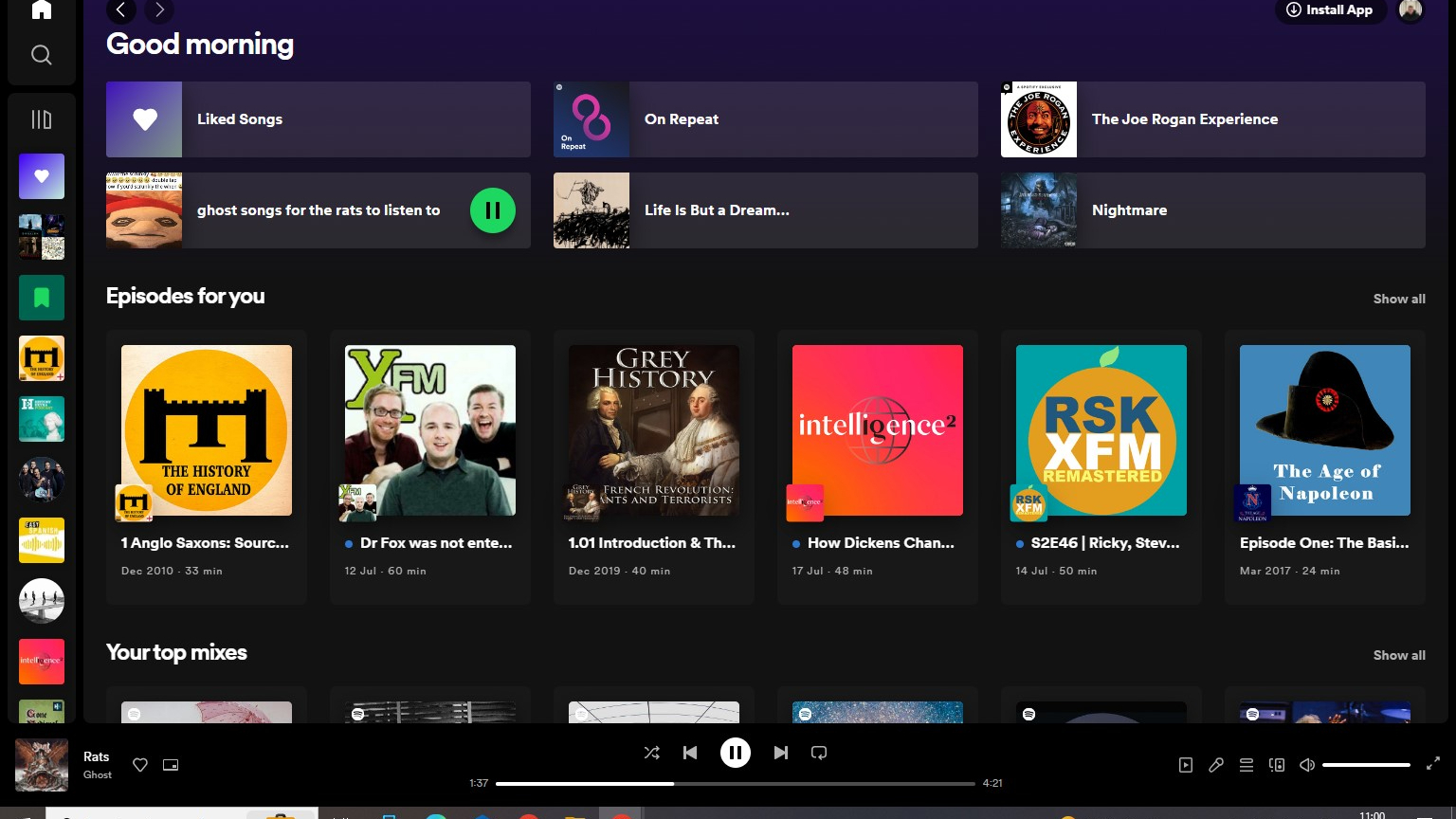1456x819 pixels.
Task: Skip to the next track
Action: point(780,753)
